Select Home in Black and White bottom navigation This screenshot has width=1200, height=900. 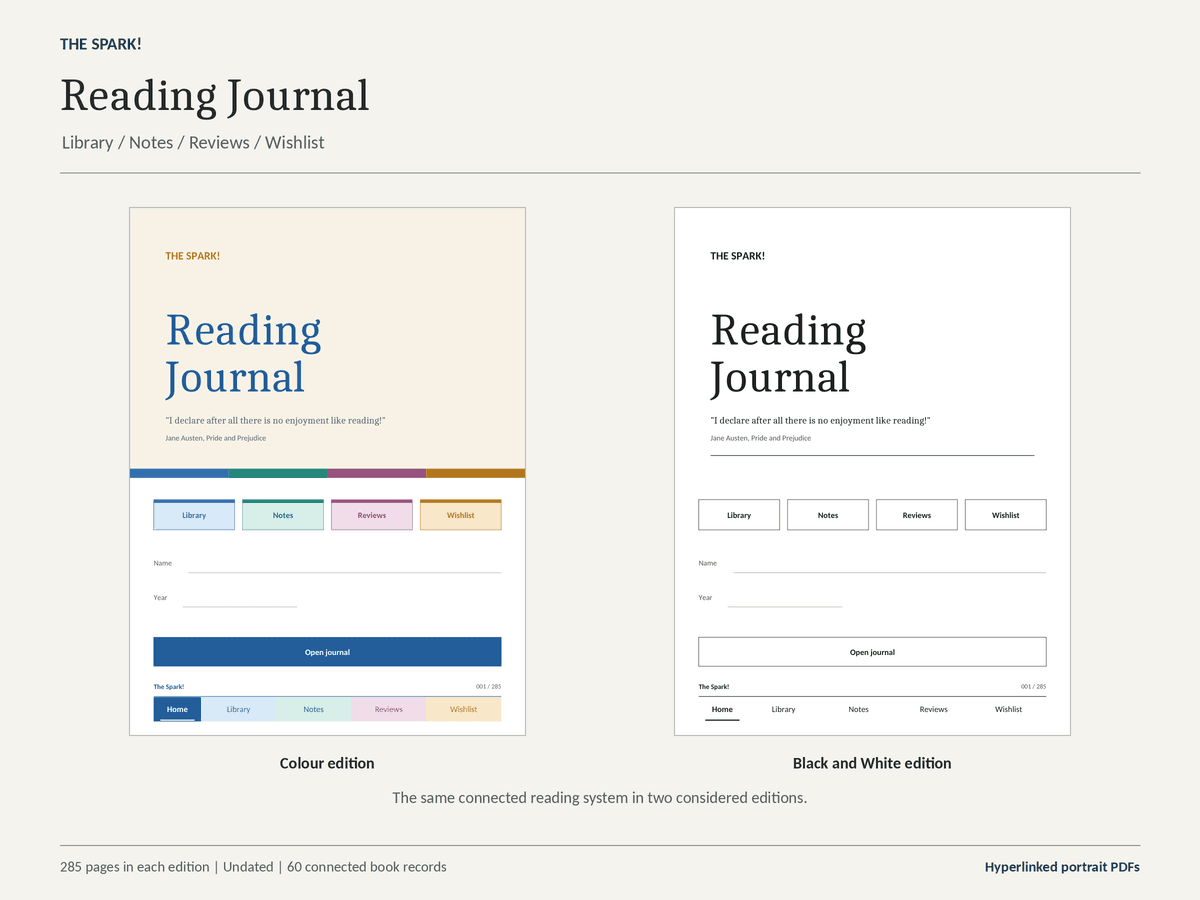(x=722, y=709)
